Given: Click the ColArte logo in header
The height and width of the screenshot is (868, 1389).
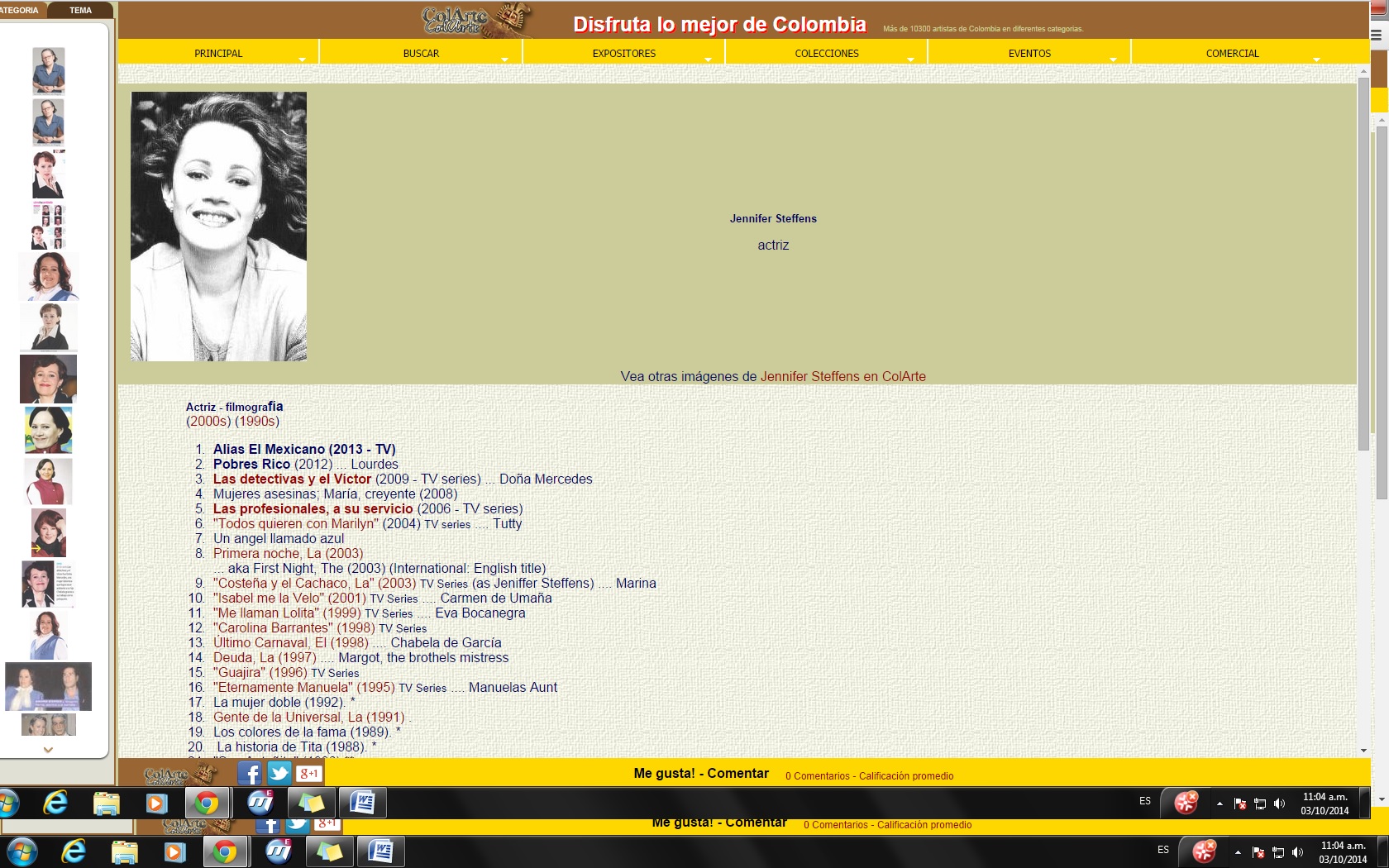Looking at the screenshot, I should click(x=475, y=21).
